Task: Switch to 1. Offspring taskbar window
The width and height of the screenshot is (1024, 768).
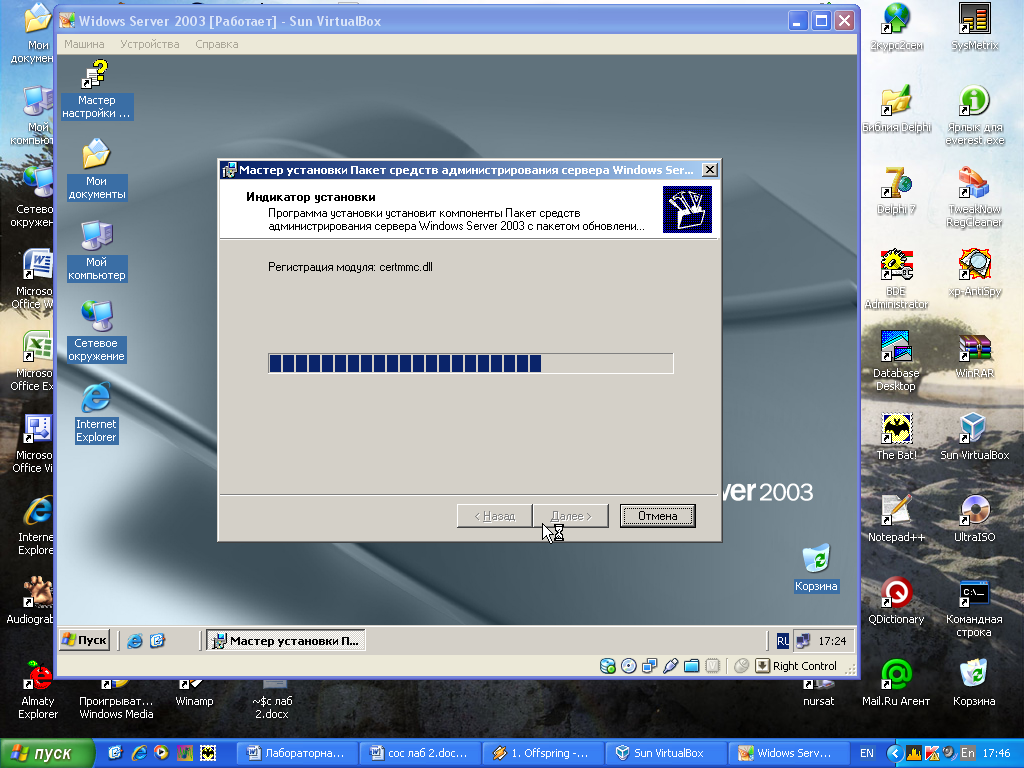Action: point(543,753)
